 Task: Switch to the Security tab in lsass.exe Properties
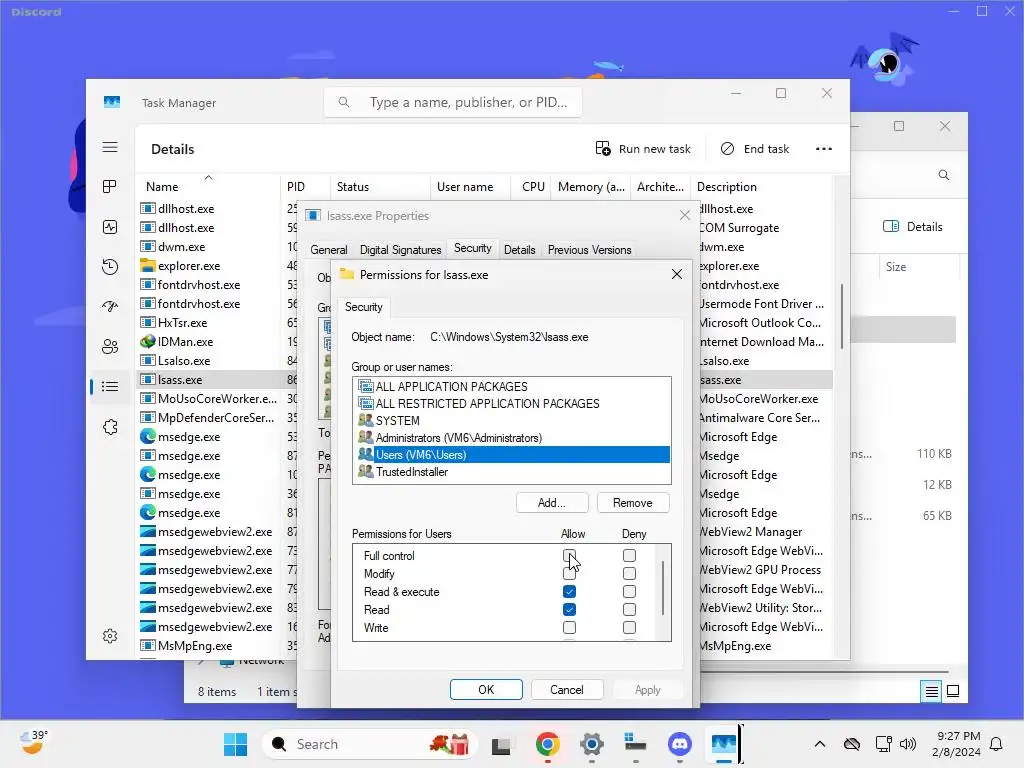pyautogui.click(x=472, y=248)
